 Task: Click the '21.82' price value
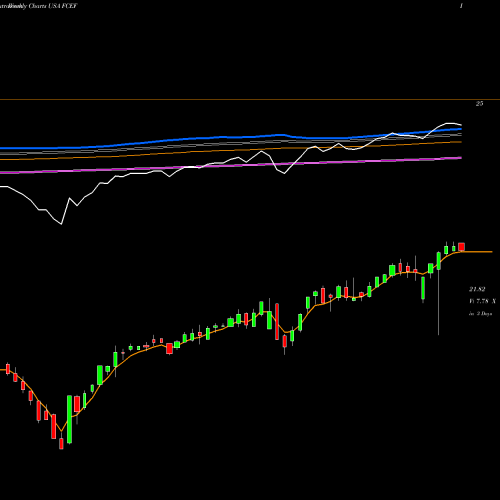click(x=477, y=289)
